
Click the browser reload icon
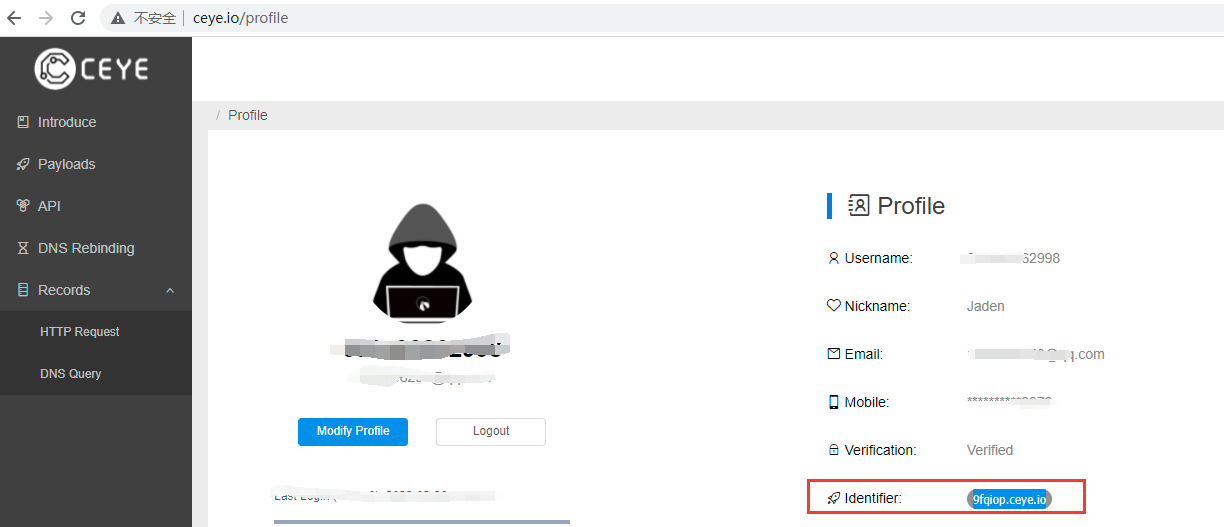coord(78,18)
